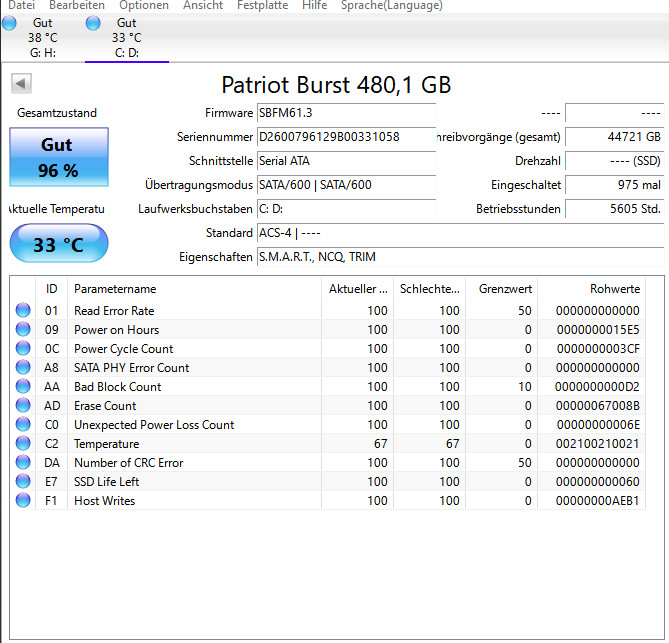This screenshot has height=643, width=669.
Task: Click the ID column header
Action: tap(51, 289)
